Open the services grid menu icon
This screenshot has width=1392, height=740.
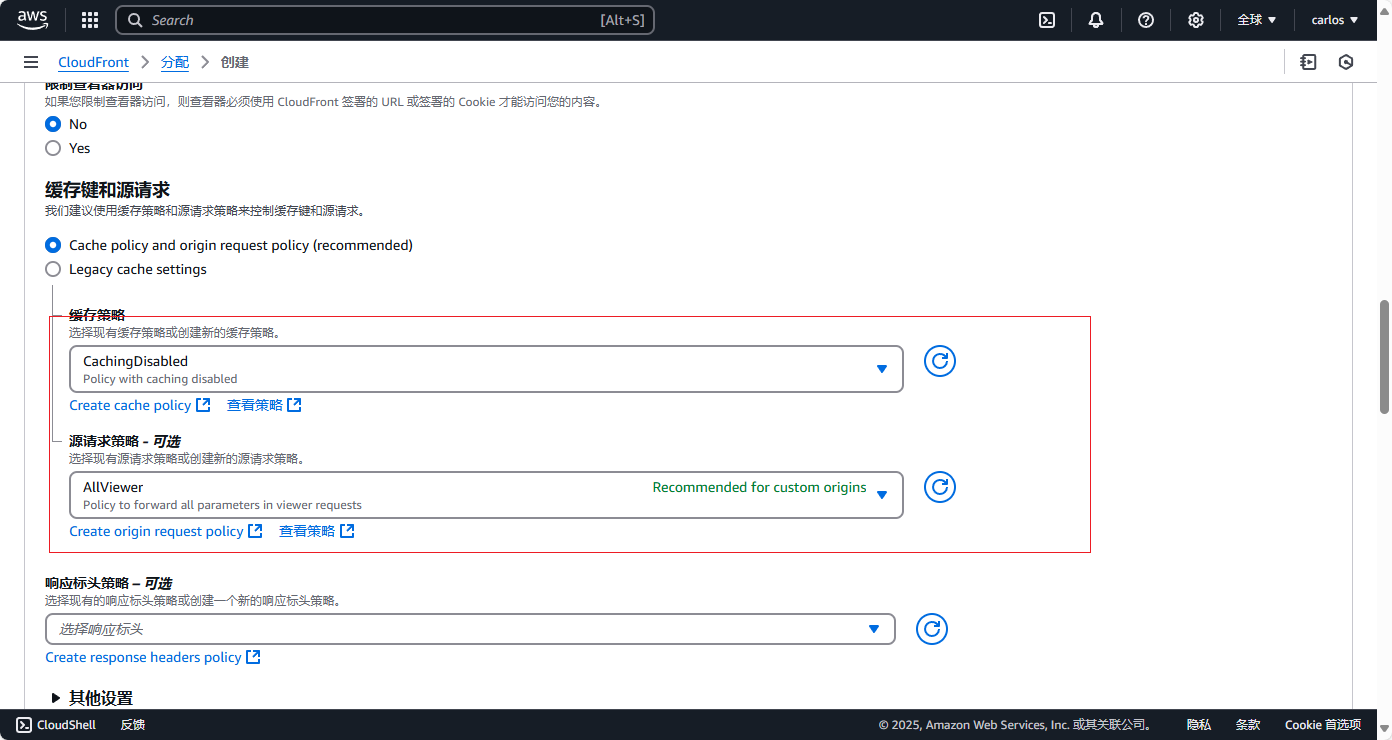point(90,20)
